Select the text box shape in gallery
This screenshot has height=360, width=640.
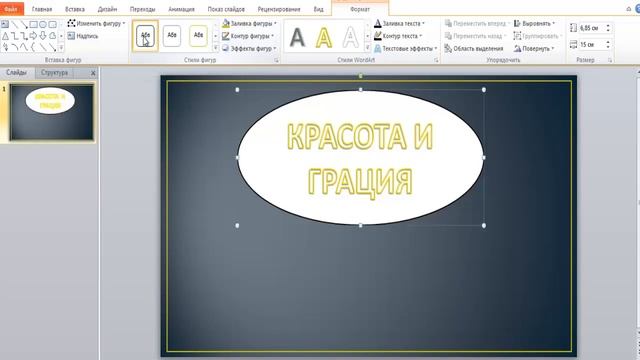(x=4, y=24)
